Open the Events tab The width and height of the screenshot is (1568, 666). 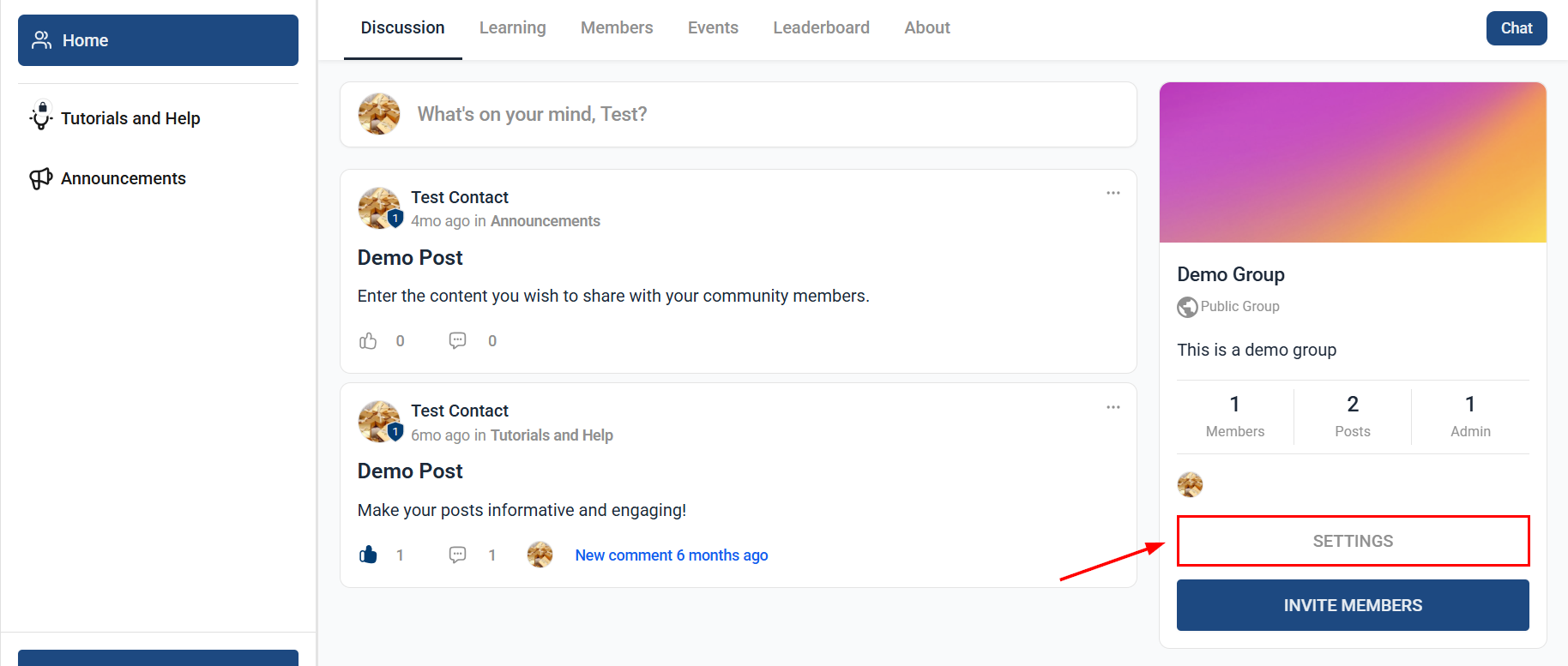(713, 27)
